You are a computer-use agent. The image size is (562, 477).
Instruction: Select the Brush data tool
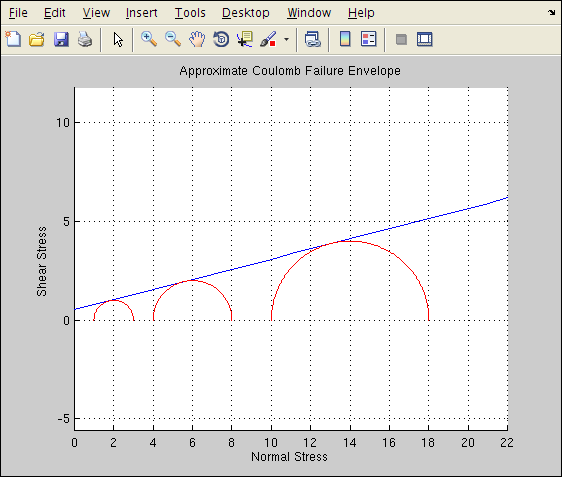tap(268, 39)
